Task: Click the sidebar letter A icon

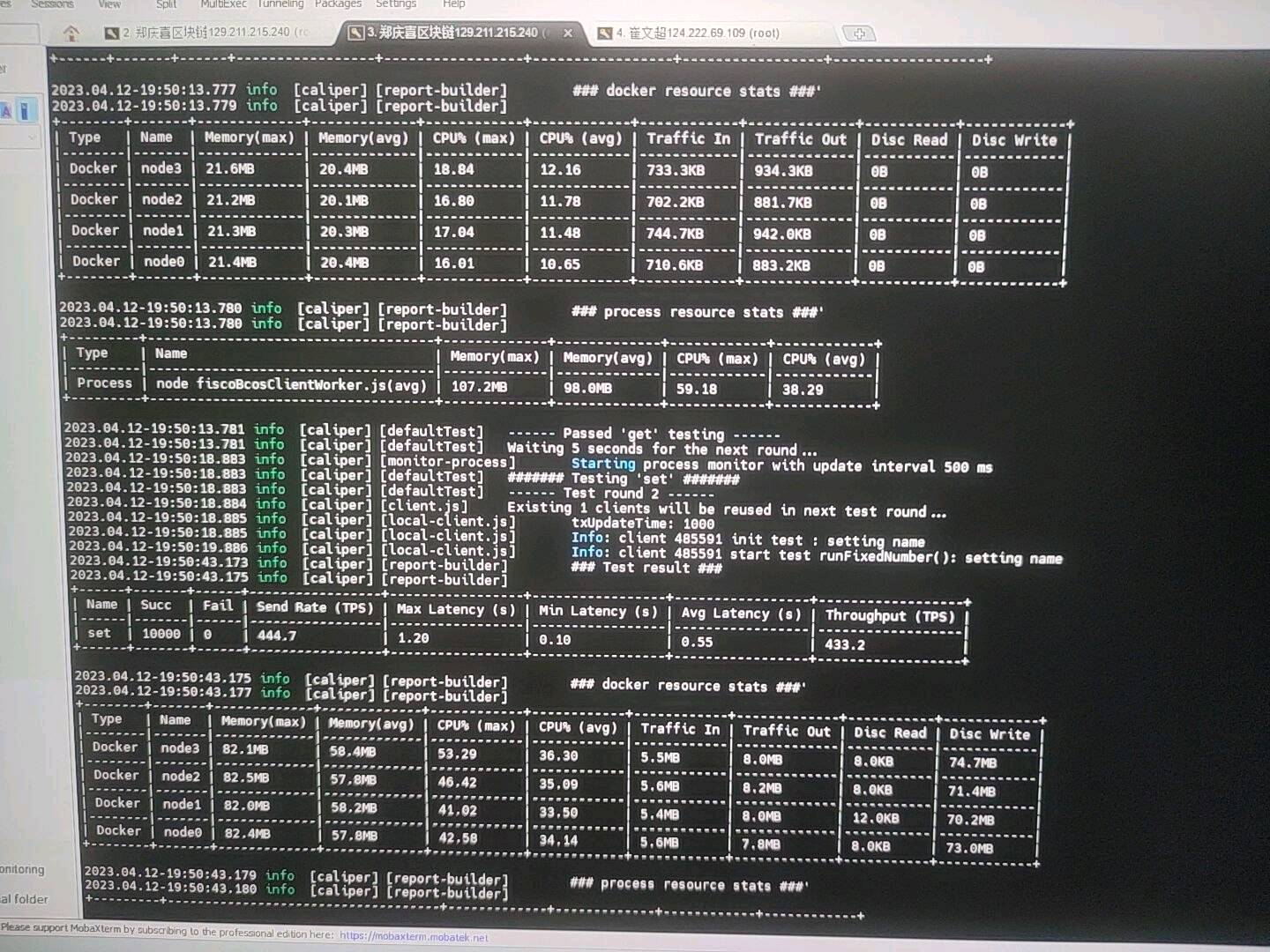Action: (6, 110)
